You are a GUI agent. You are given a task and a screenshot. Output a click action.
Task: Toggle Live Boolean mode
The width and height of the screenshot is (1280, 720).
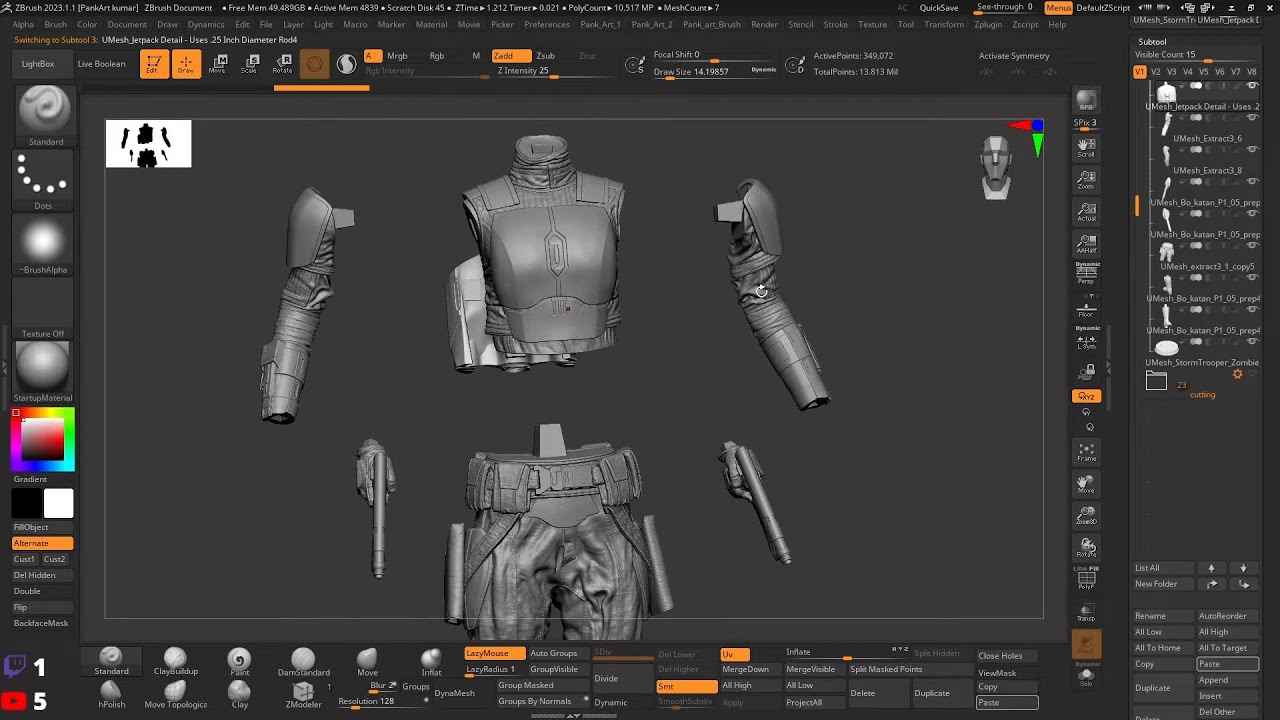click(102, 64)
